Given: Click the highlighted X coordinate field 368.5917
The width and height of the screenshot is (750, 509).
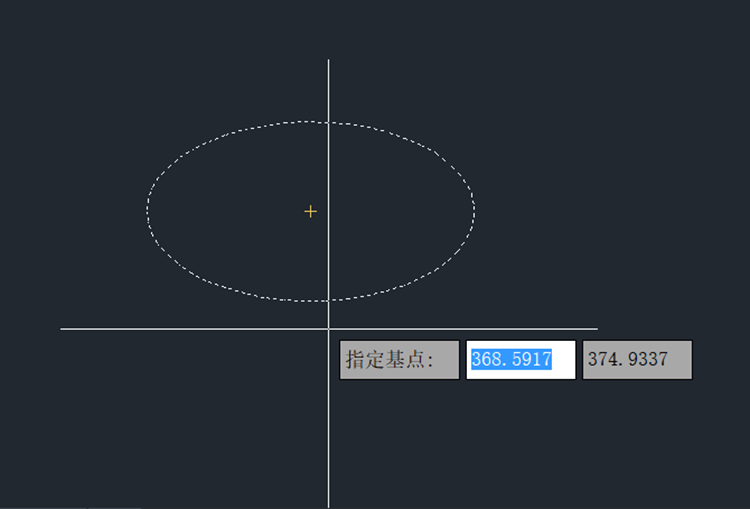Looking at the screenshot, I should point(521,360).
